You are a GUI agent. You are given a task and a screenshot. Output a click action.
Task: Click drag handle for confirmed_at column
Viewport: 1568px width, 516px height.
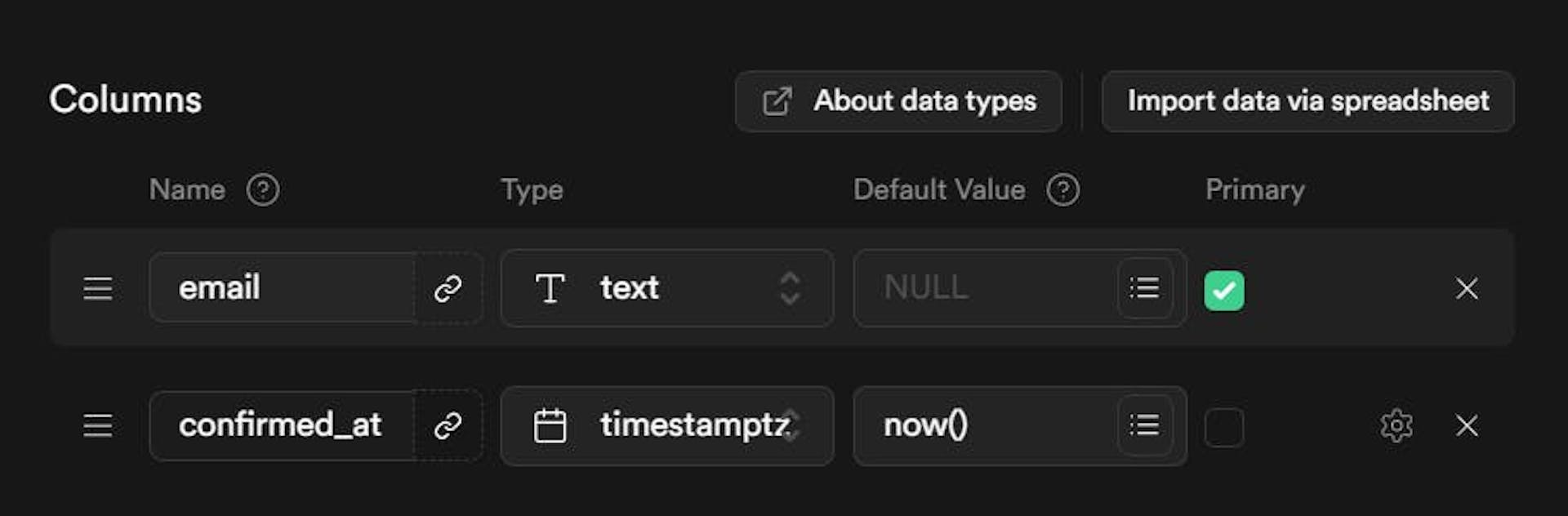tap(98, 425)
